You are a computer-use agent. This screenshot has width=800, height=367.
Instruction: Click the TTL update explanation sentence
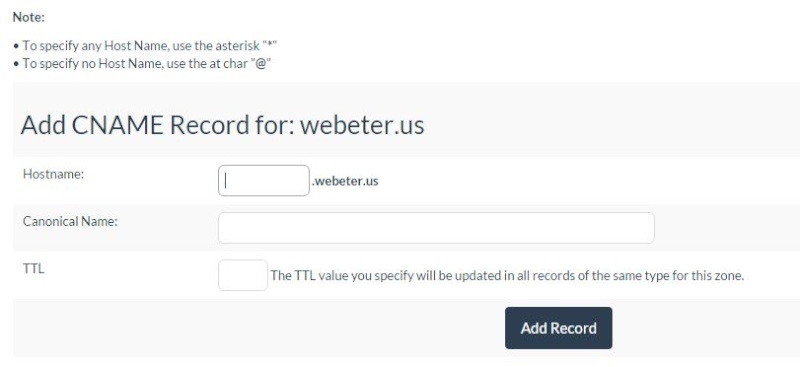(x=507, y=276)
